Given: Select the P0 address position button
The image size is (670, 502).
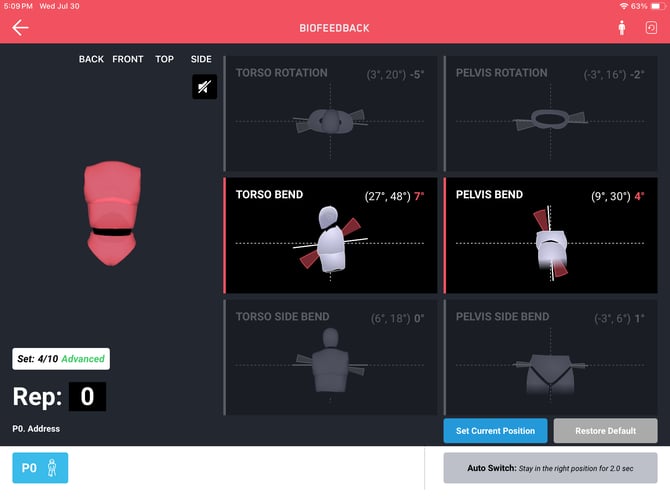Looking at the screenshot, I should 40,467.
